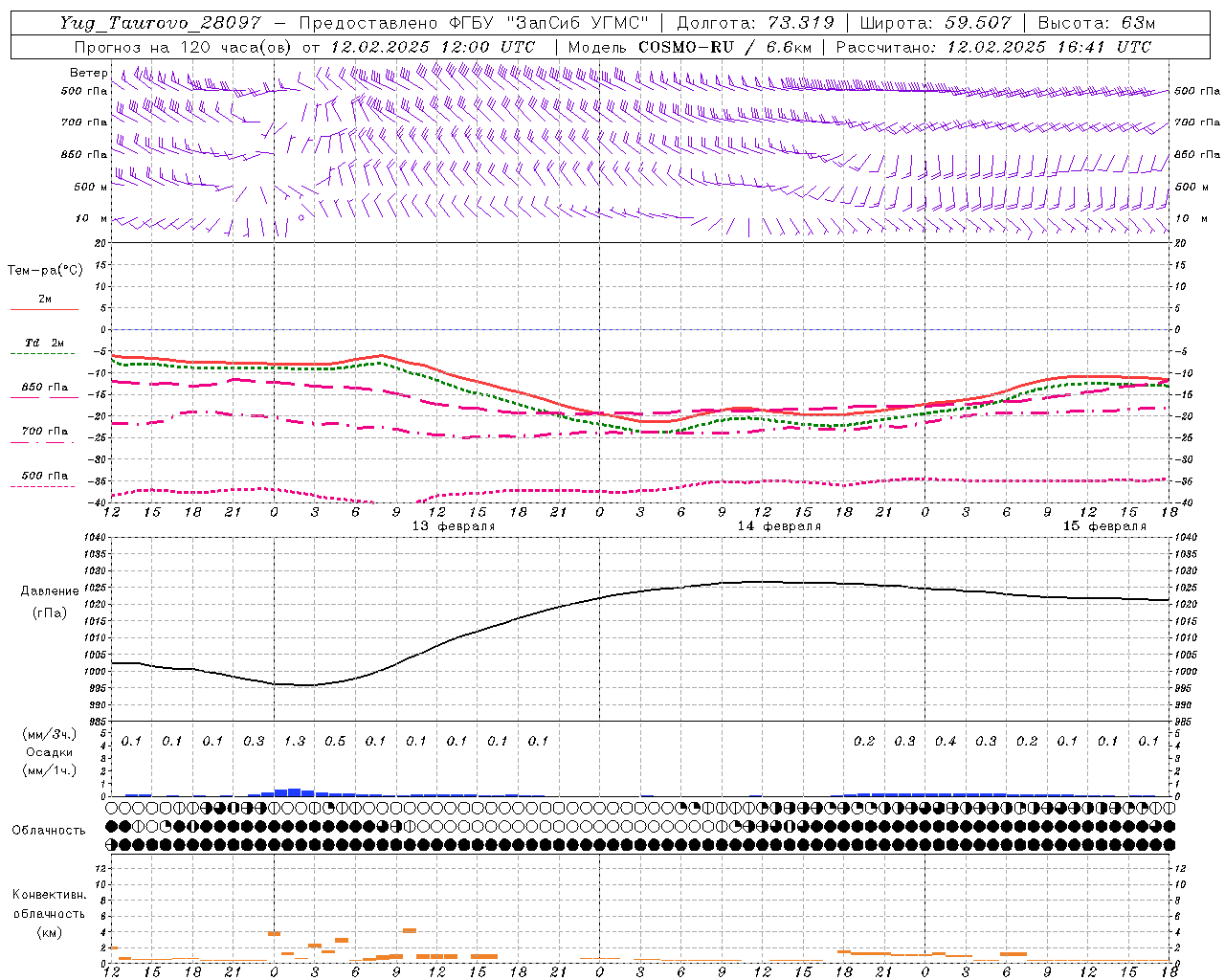Select the Тем-ра(°C) axis title
The image size is (1225, 980).
click(x=45, y=271)
